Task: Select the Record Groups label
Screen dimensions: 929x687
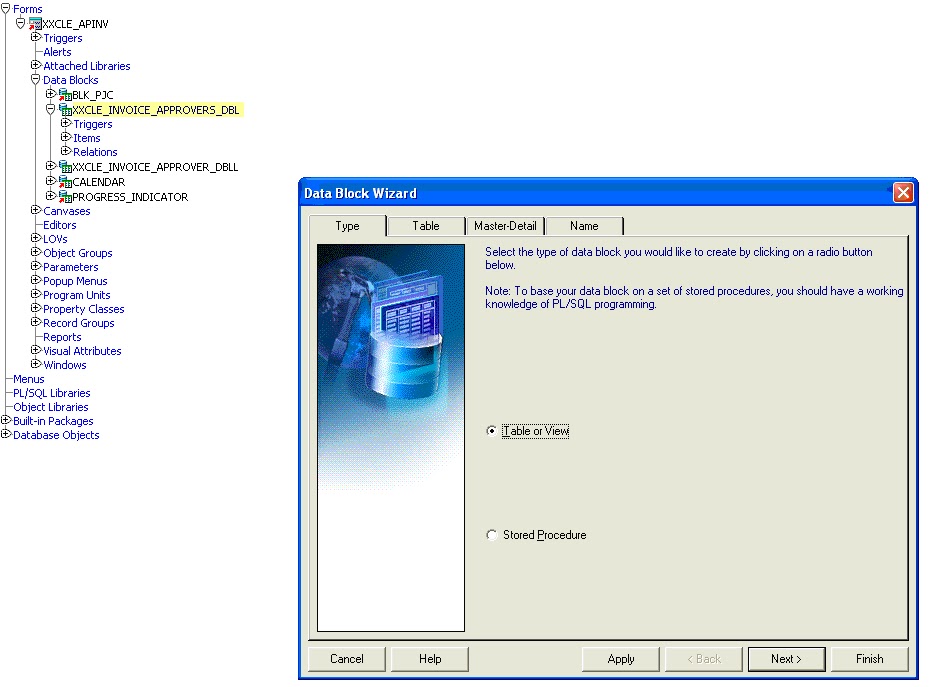Action: [x=79, y=323]
